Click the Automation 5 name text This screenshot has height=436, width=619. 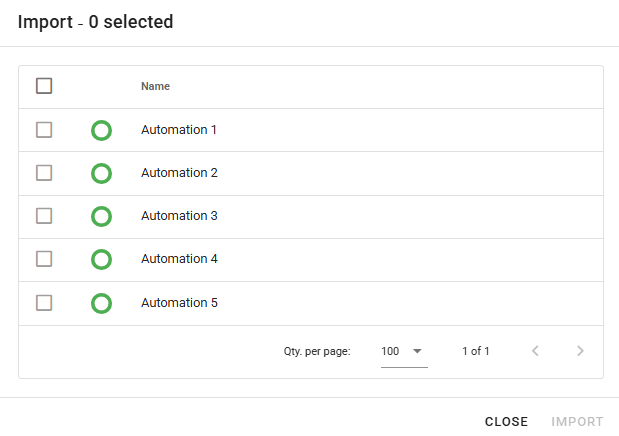pos(179,302)
